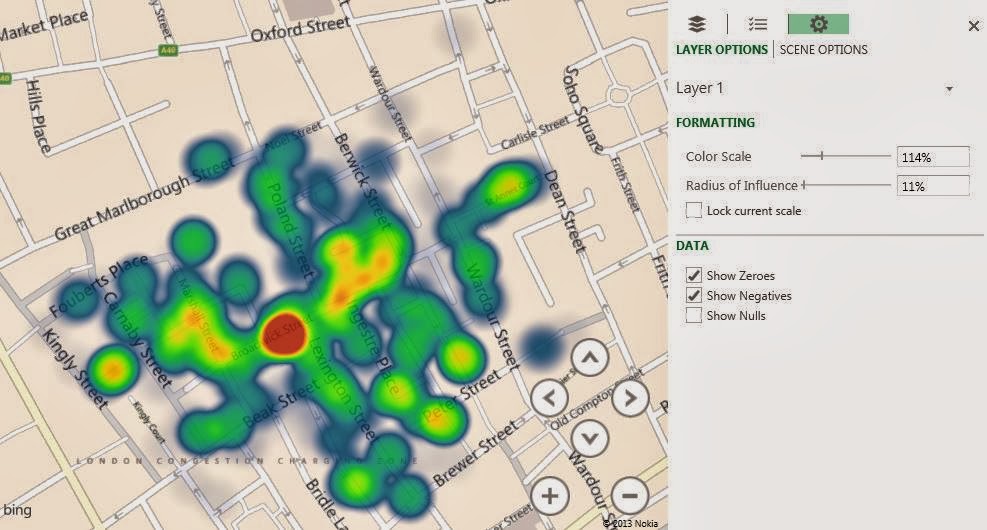Screen dimensions: 987x530
Task: Click the Great Marlborough Street label
Action: (145, 198)
